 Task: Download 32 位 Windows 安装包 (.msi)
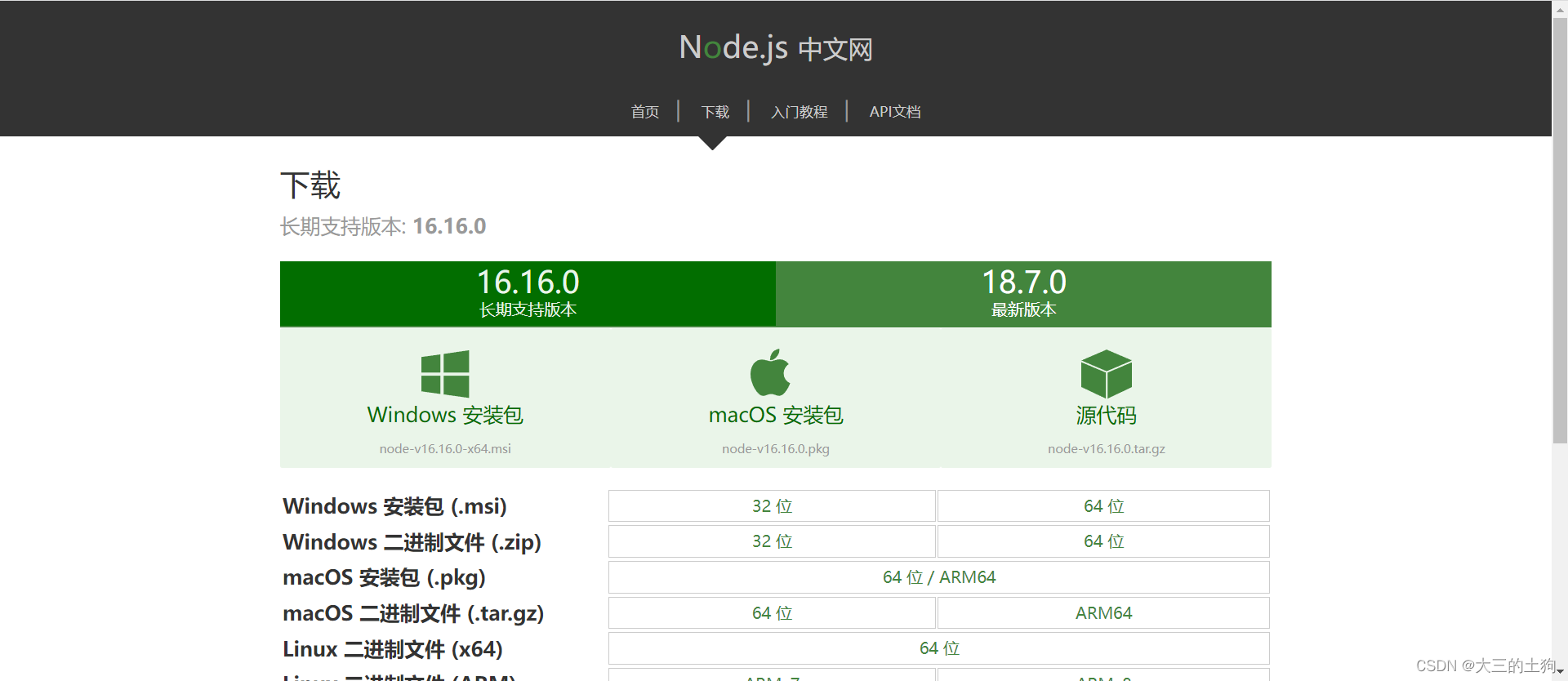tap(772, 506)
